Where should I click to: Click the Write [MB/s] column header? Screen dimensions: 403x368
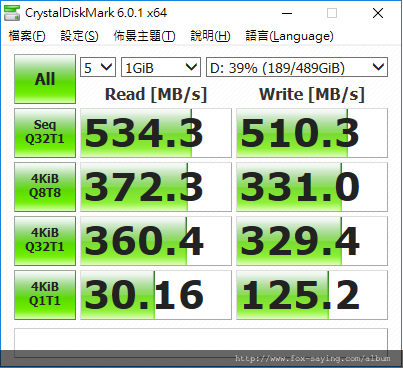(312, 94)
